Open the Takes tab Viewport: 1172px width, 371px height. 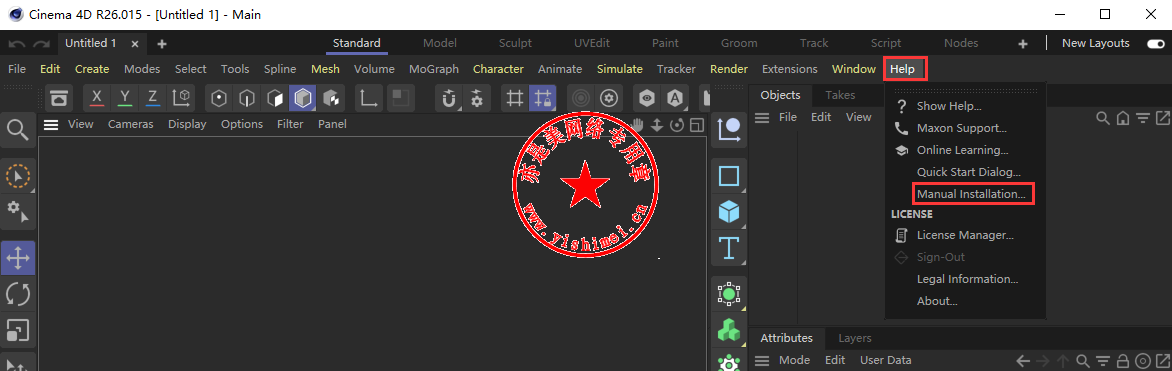click(840, 95)
